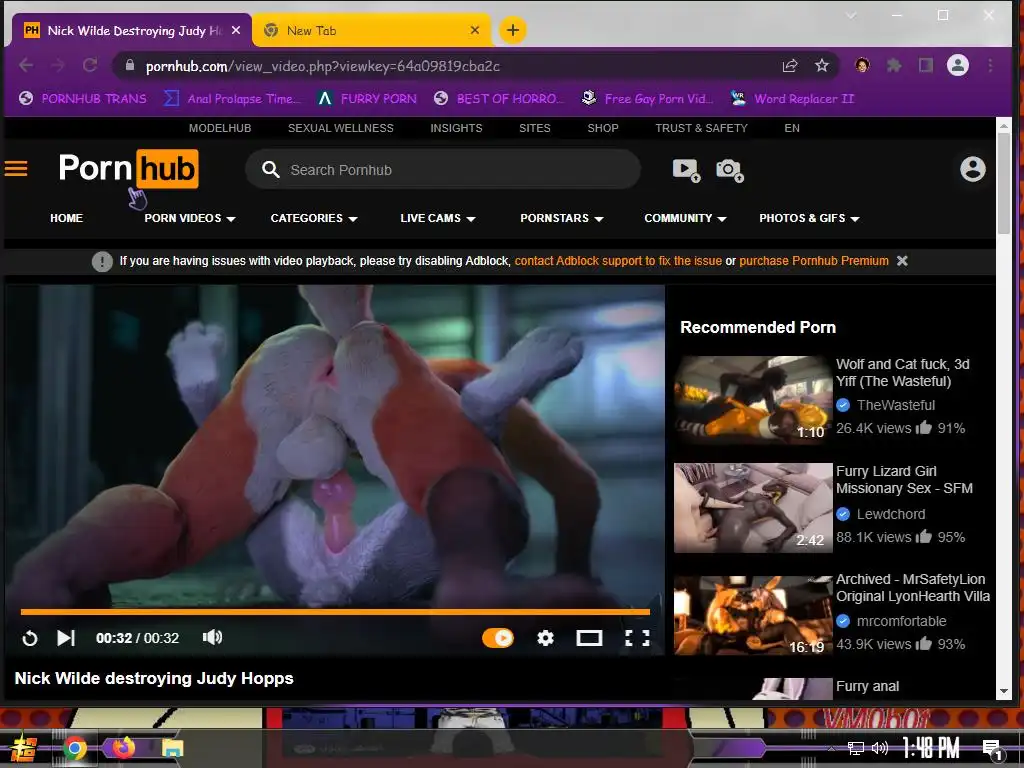
Task: Open the player settings gear
Action: point(545,638)
